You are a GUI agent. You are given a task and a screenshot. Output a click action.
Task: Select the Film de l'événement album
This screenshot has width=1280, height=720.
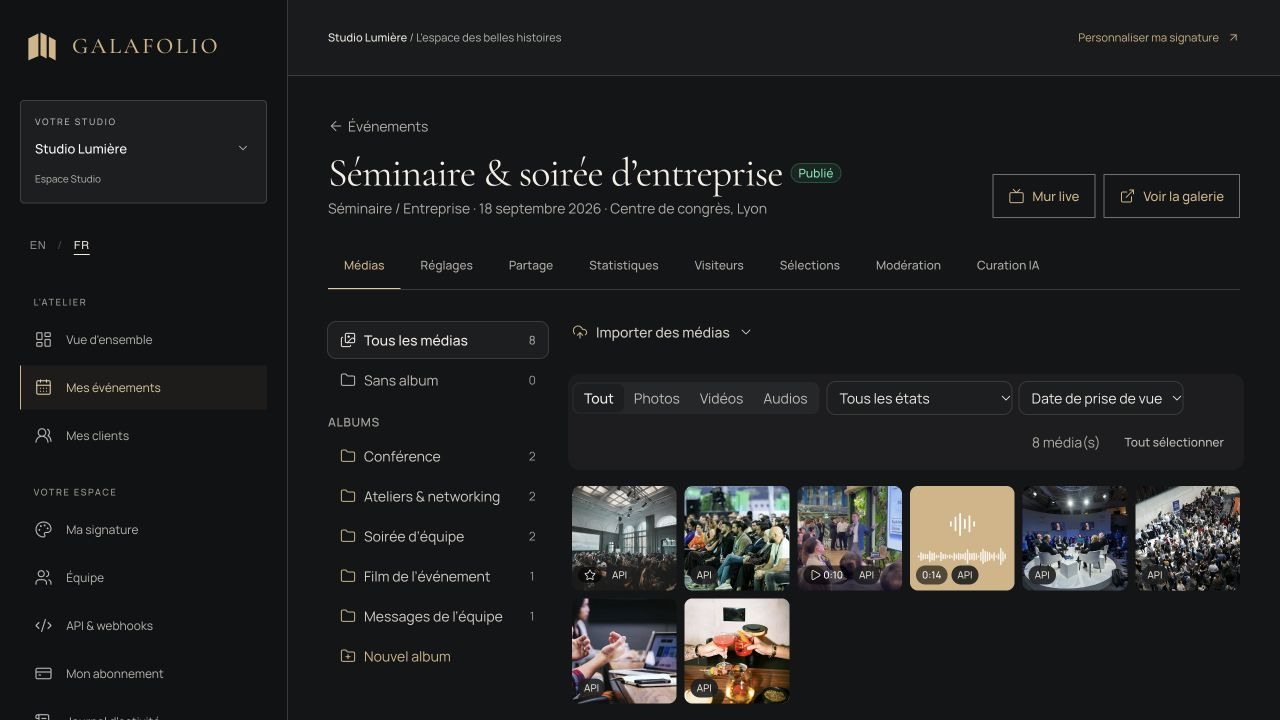pos(438,577)
